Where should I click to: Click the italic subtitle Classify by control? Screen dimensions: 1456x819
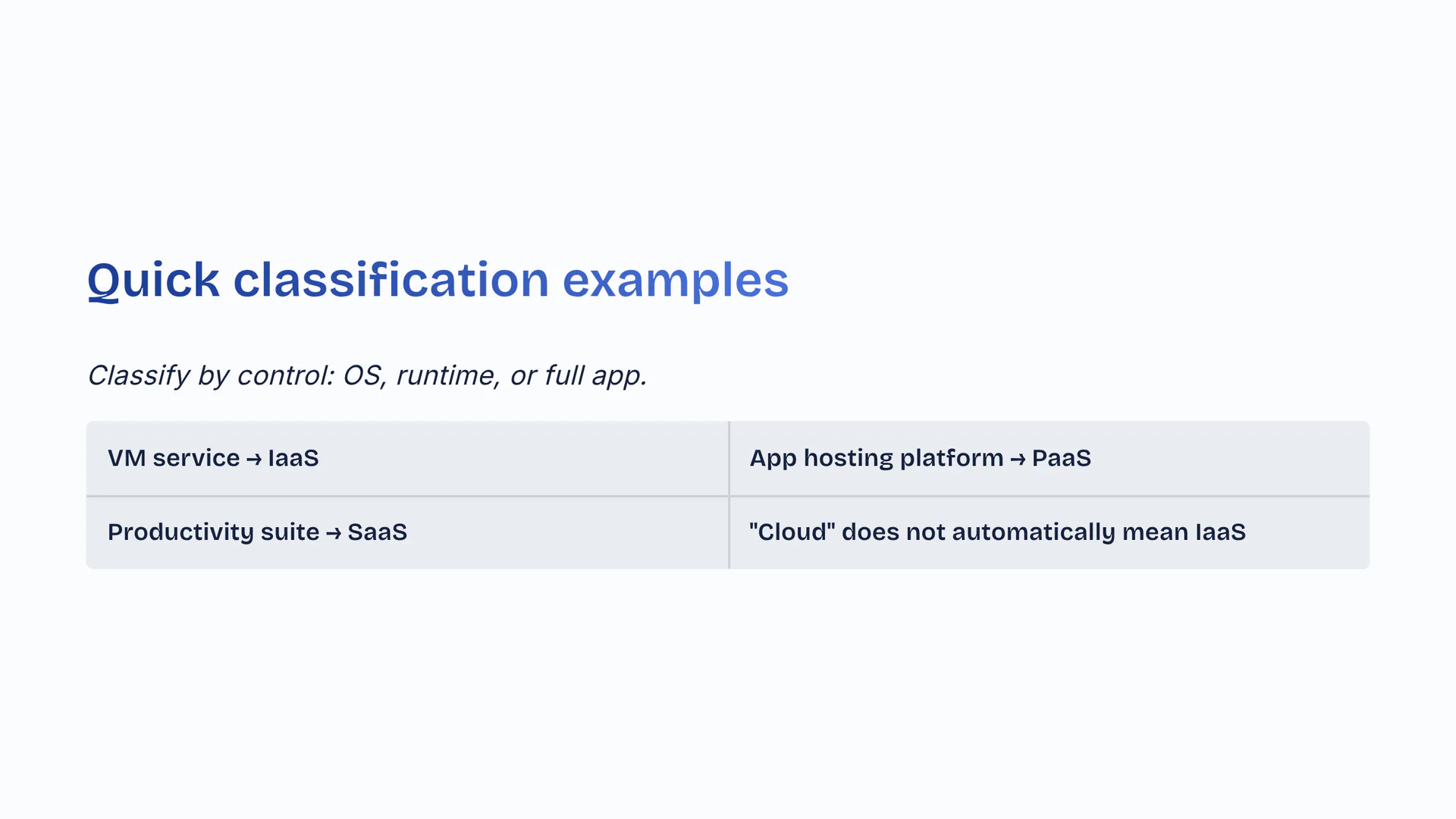(x=367, y=375)
